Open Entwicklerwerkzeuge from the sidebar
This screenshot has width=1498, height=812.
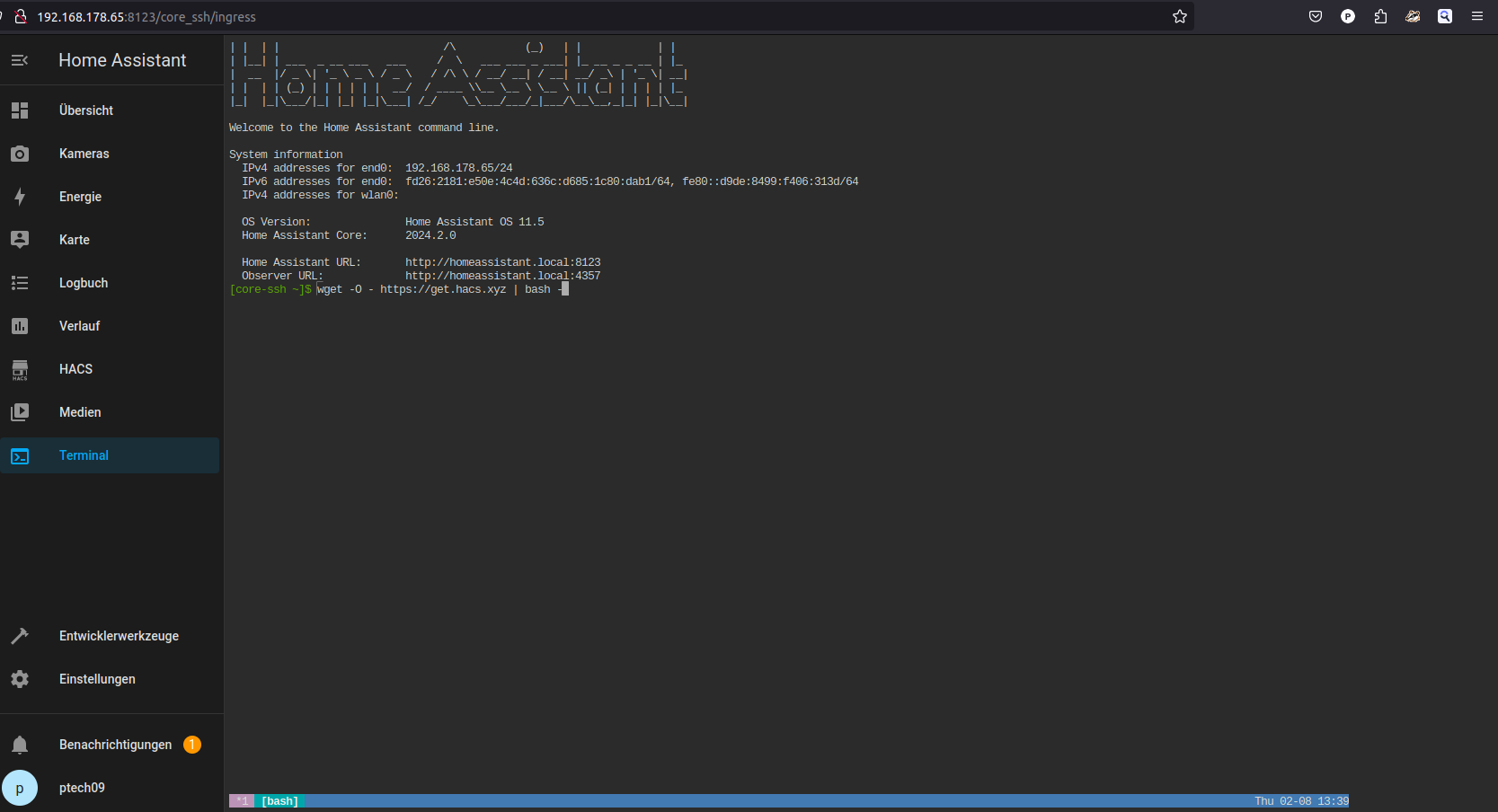pos(119,636)
